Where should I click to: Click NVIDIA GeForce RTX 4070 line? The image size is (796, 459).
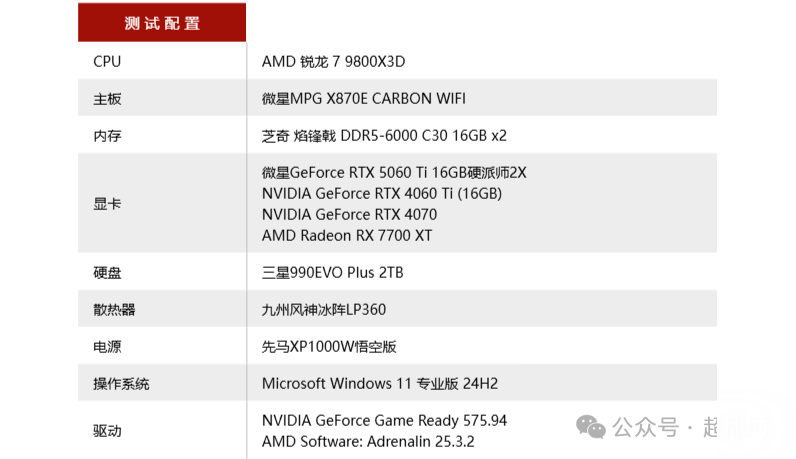pos(349,214)
